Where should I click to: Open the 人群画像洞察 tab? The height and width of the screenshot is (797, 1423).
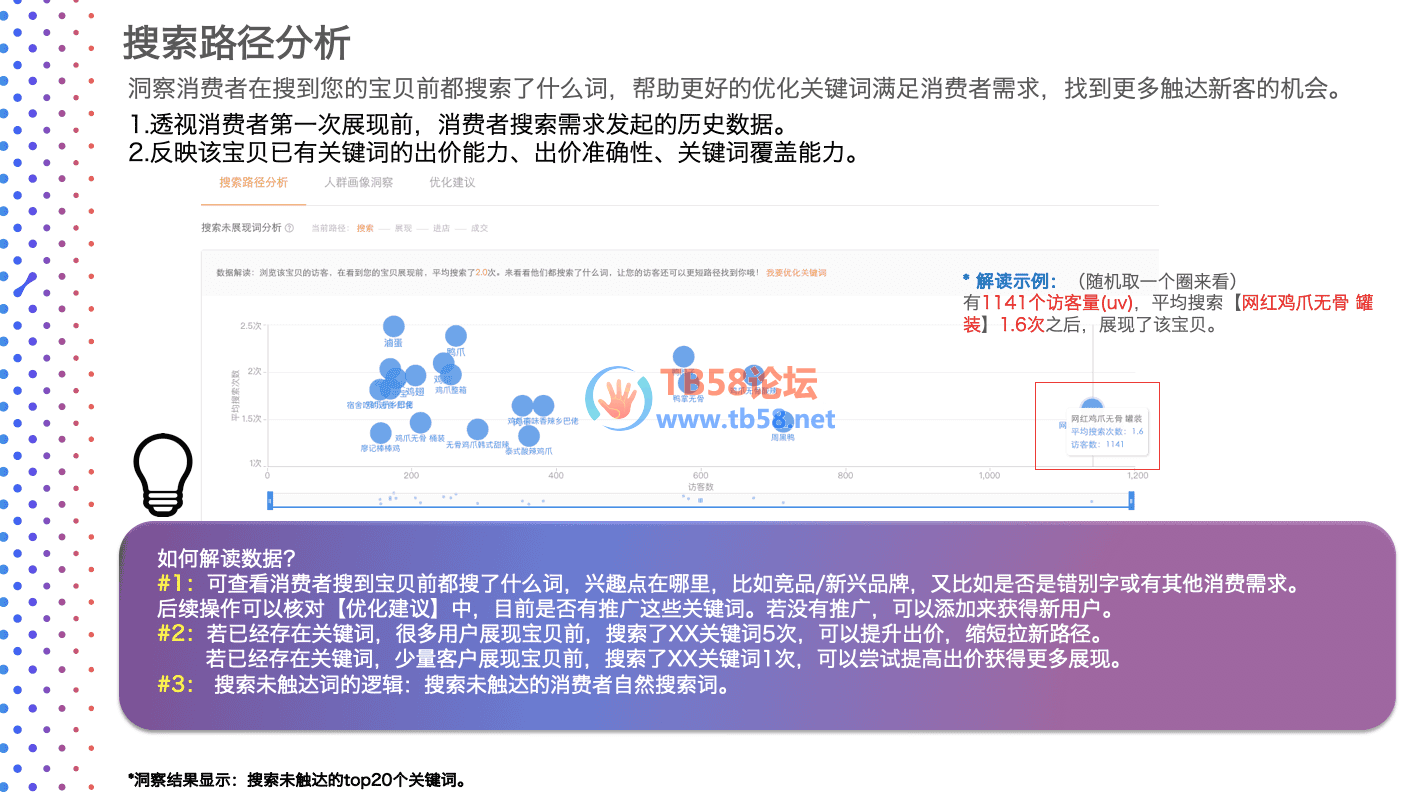pos(358,183)
